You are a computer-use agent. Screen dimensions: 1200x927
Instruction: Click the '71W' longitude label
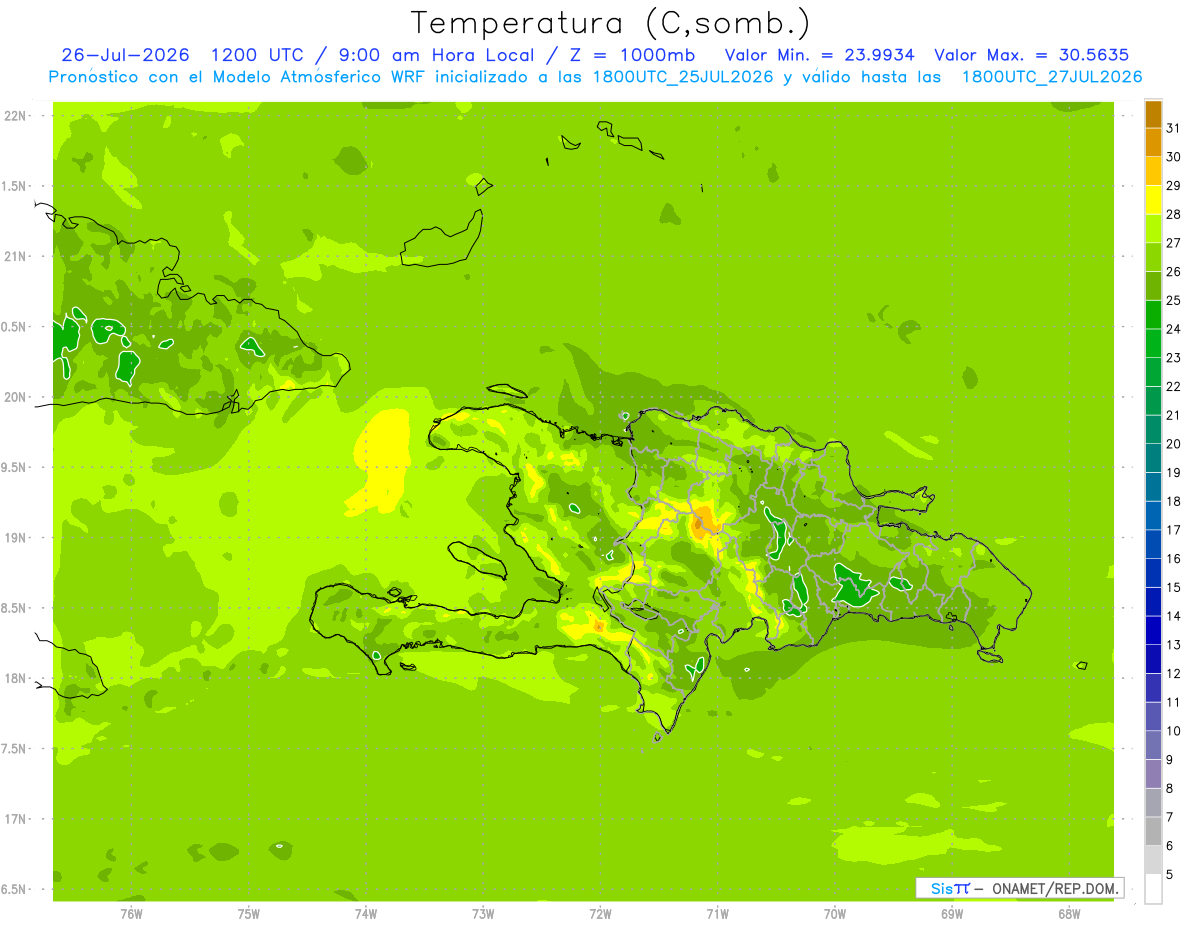[717, 913]
